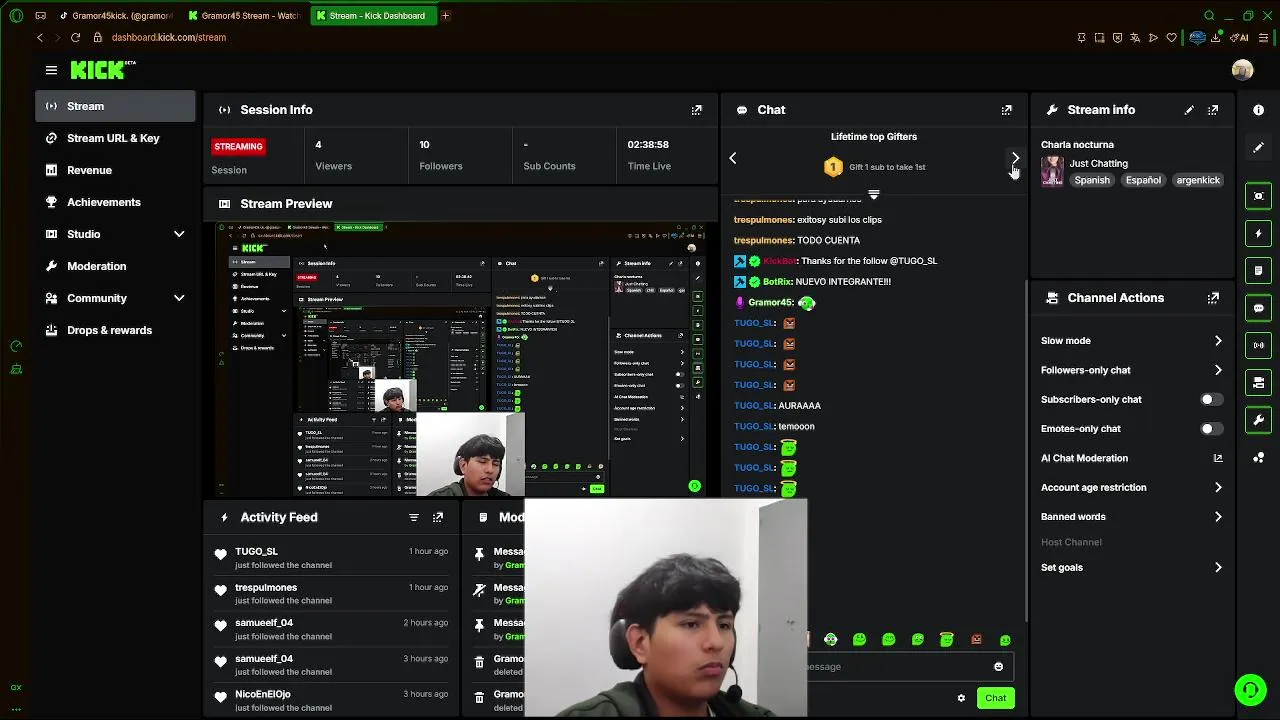Click the 'AURAAAA' chat message
Viewport: 1280px width, 720px height.
pyautogui.click(x=799, y=406)
